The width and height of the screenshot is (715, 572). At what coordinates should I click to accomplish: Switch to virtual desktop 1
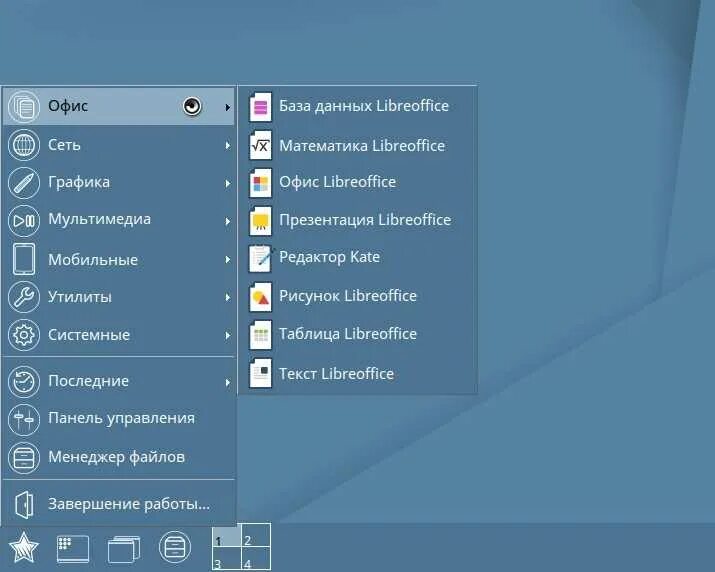pos(227,536)
